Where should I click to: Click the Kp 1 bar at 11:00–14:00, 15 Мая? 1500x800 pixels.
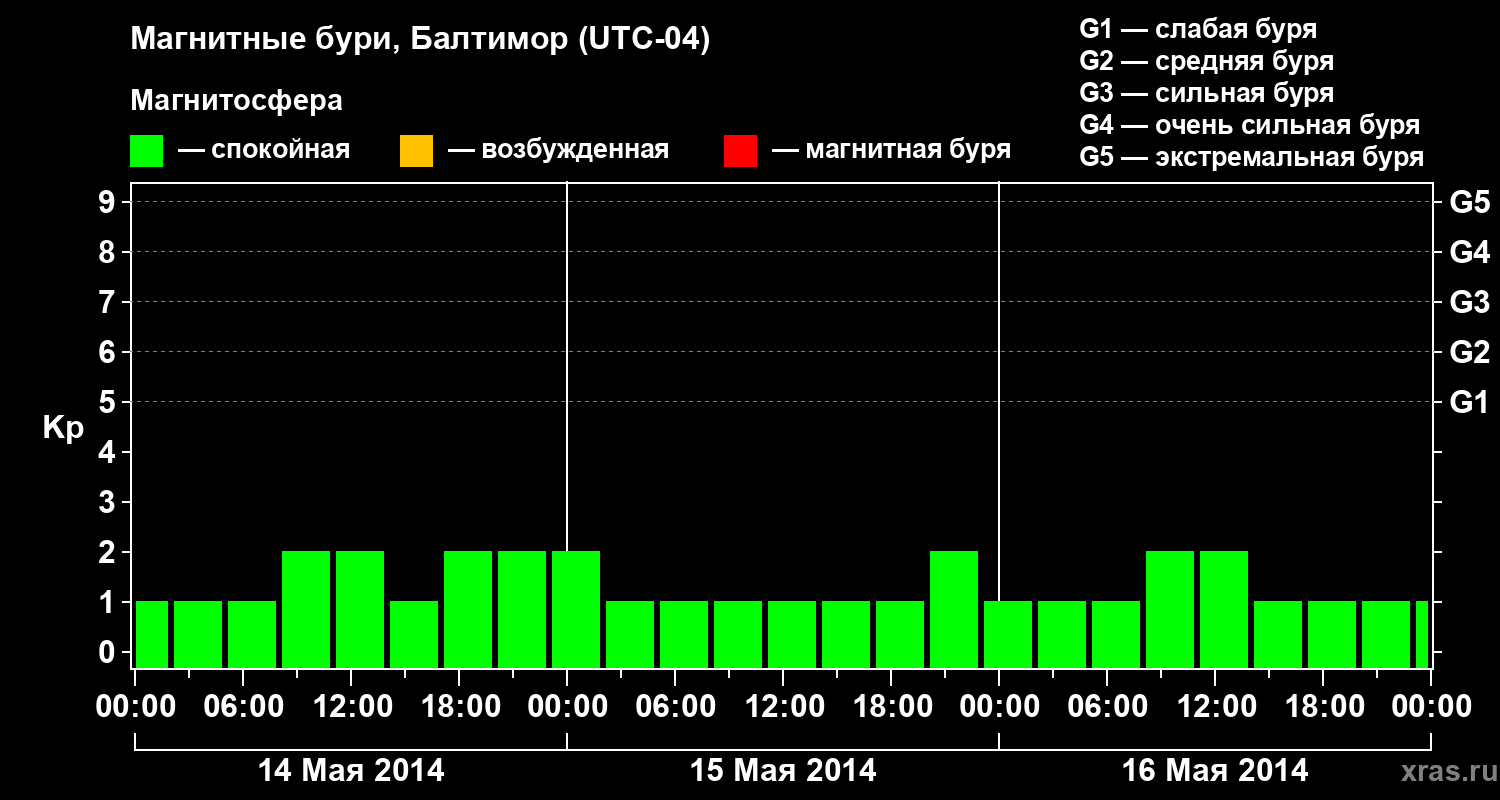coord(792,634)
